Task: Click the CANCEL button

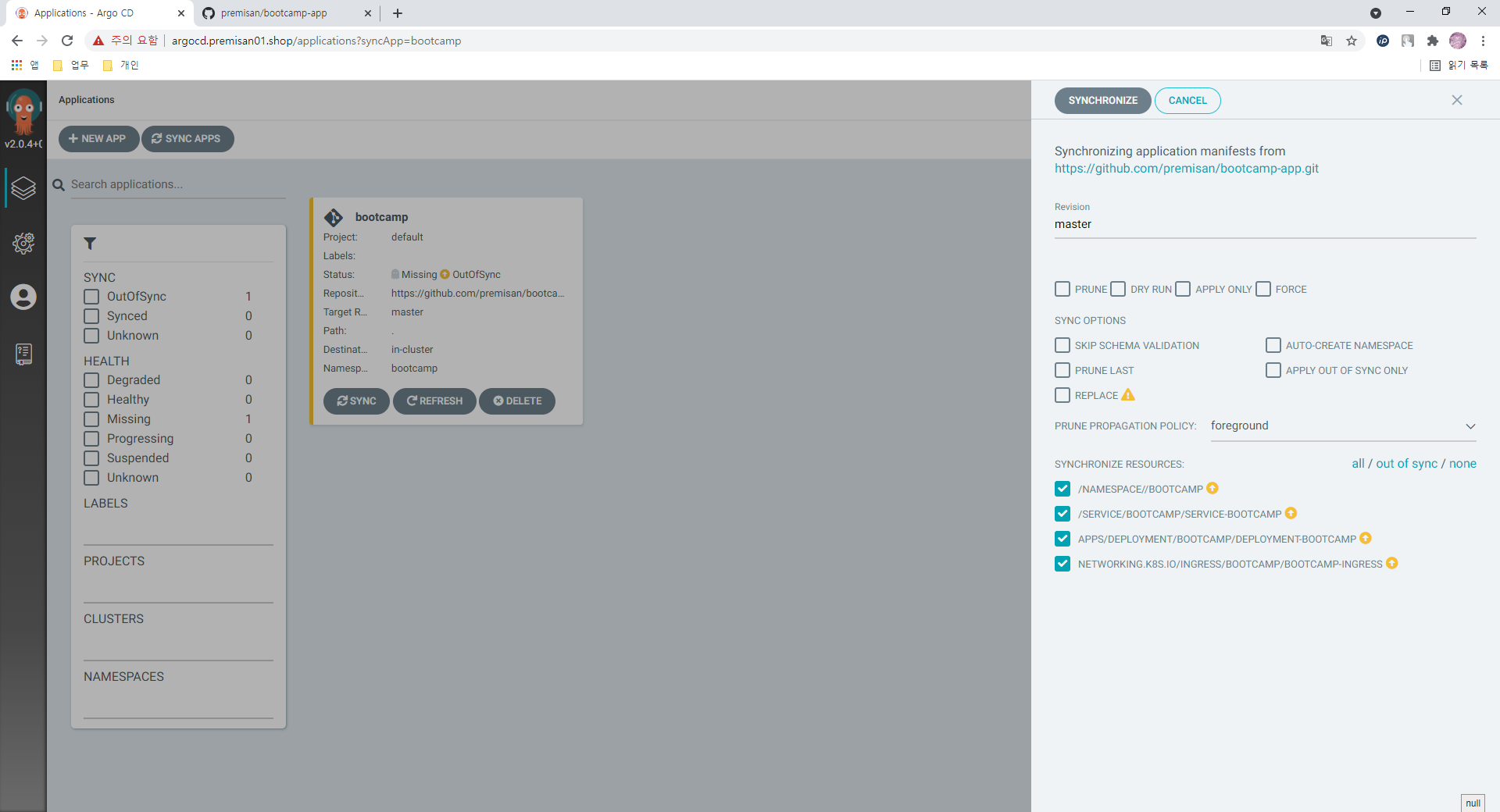Action: click(x=1187, y=101)
